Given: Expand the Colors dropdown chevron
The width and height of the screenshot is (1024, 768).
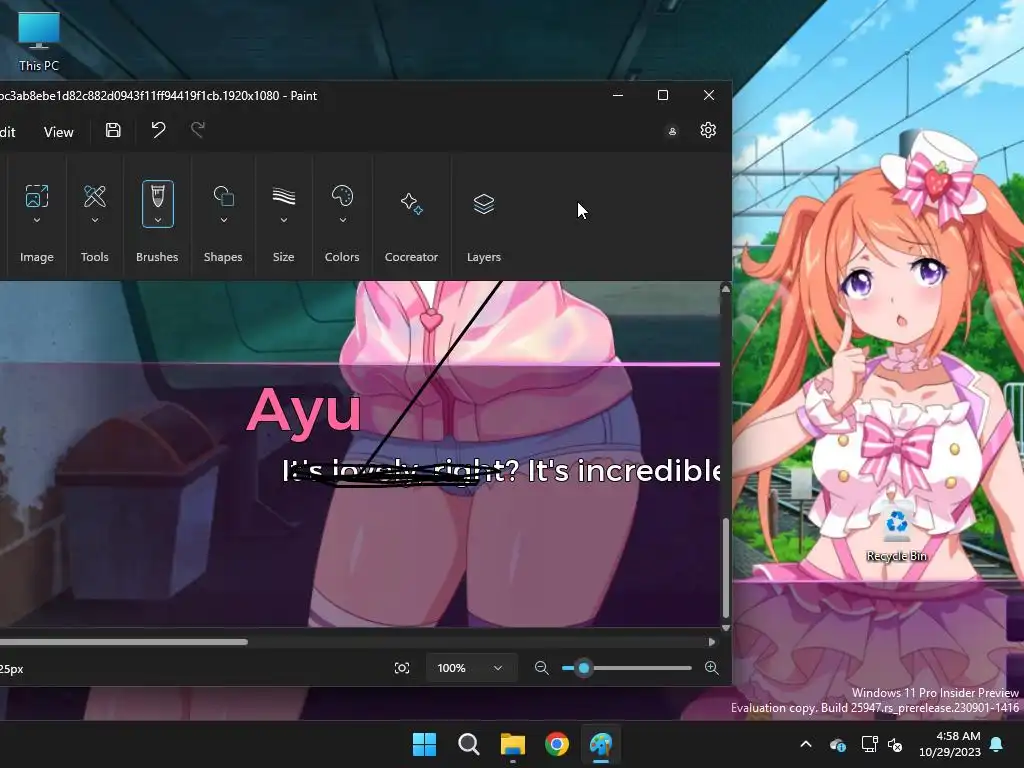Looking at the screenshot, I should pyautogui.click(x=342, y=220).
